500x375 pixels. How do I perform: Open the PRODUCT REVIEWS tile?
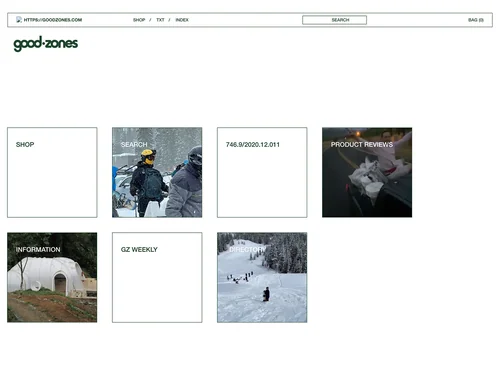(x=367, y=172)
